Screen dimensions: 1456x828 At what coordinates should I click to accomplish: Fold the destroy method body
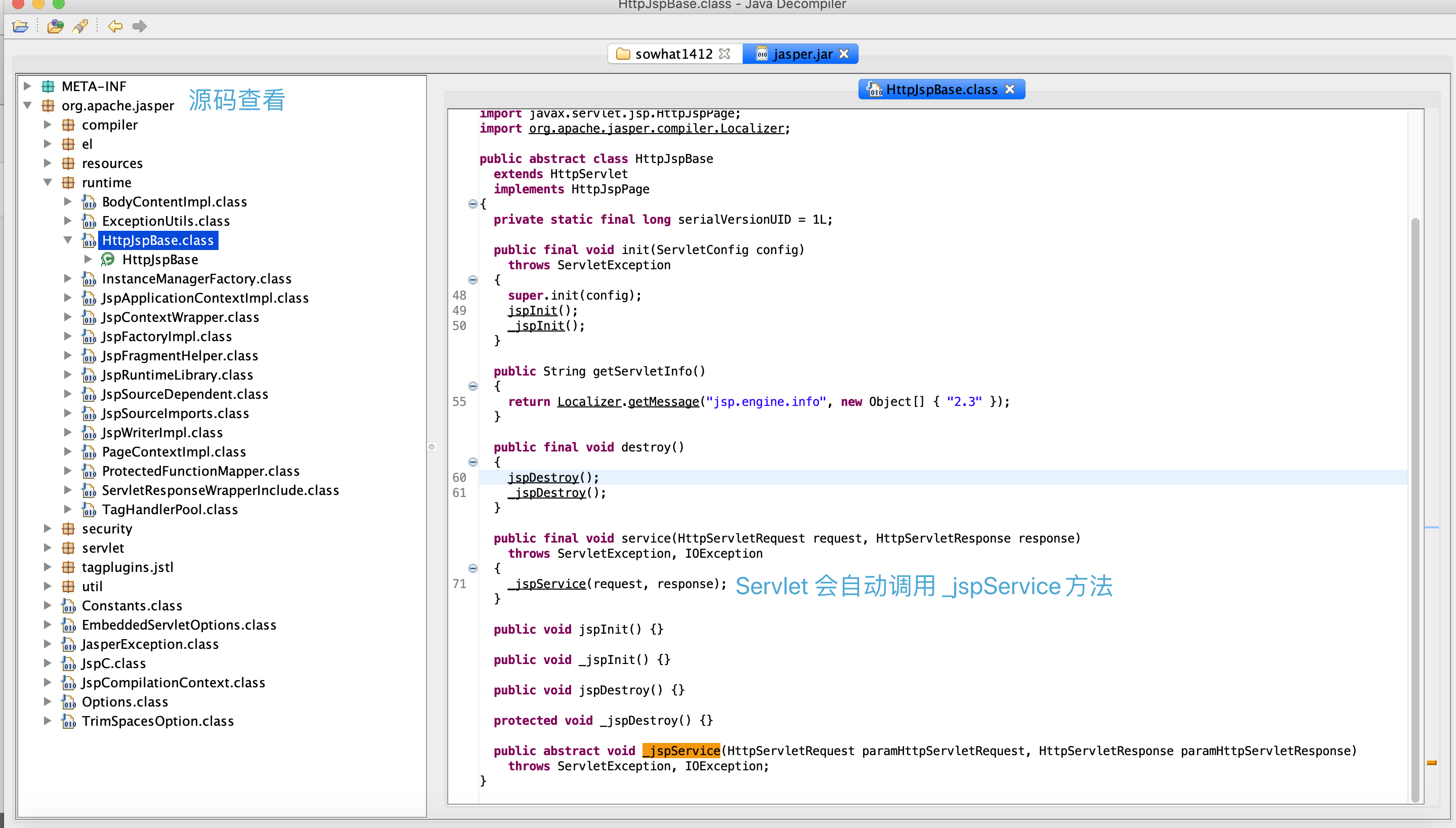pyautogui.click(x=473, y=462)
